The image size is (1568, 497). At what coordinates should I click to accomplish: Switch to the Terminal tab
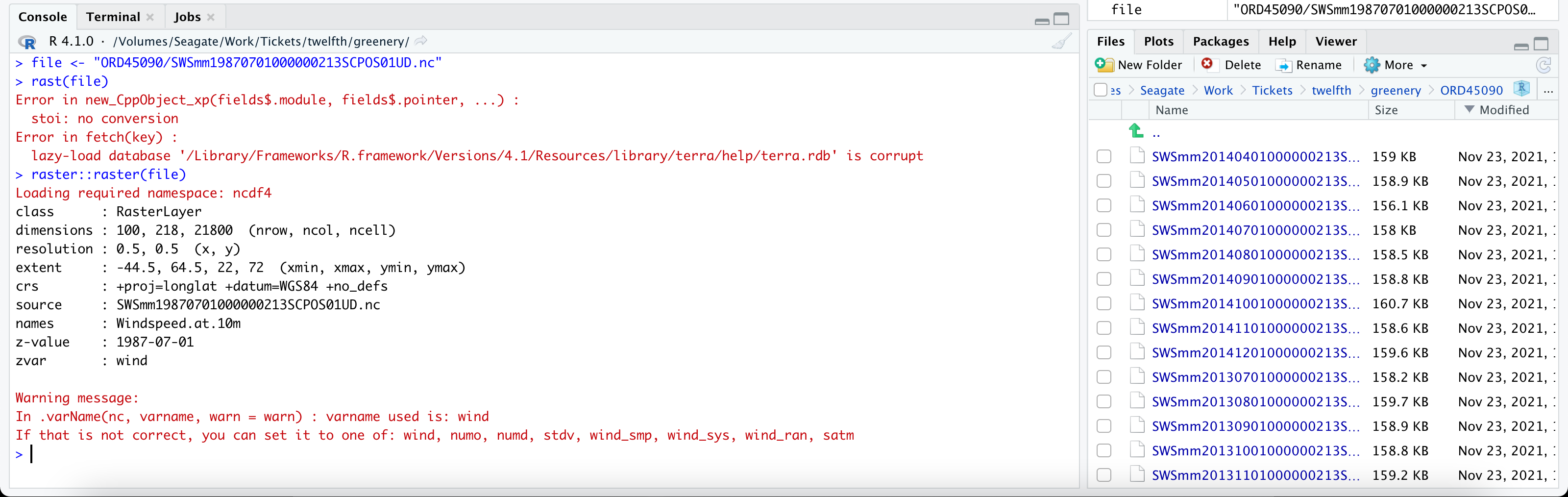(112, 17)
